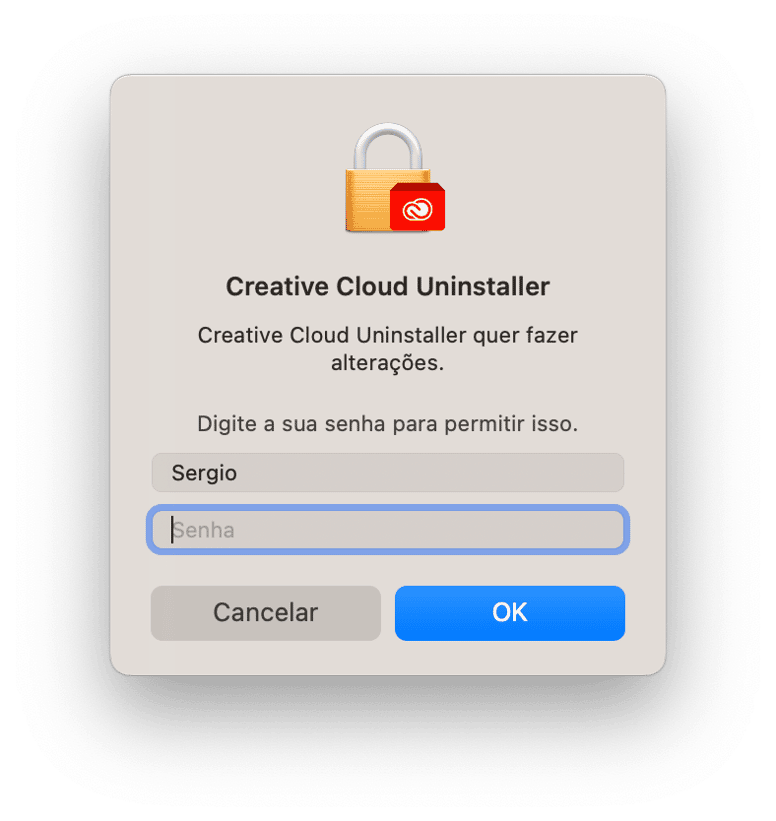Screen dimensions: 776x821
Task: Click the golden body of the padlock
Action: point(368,201)
